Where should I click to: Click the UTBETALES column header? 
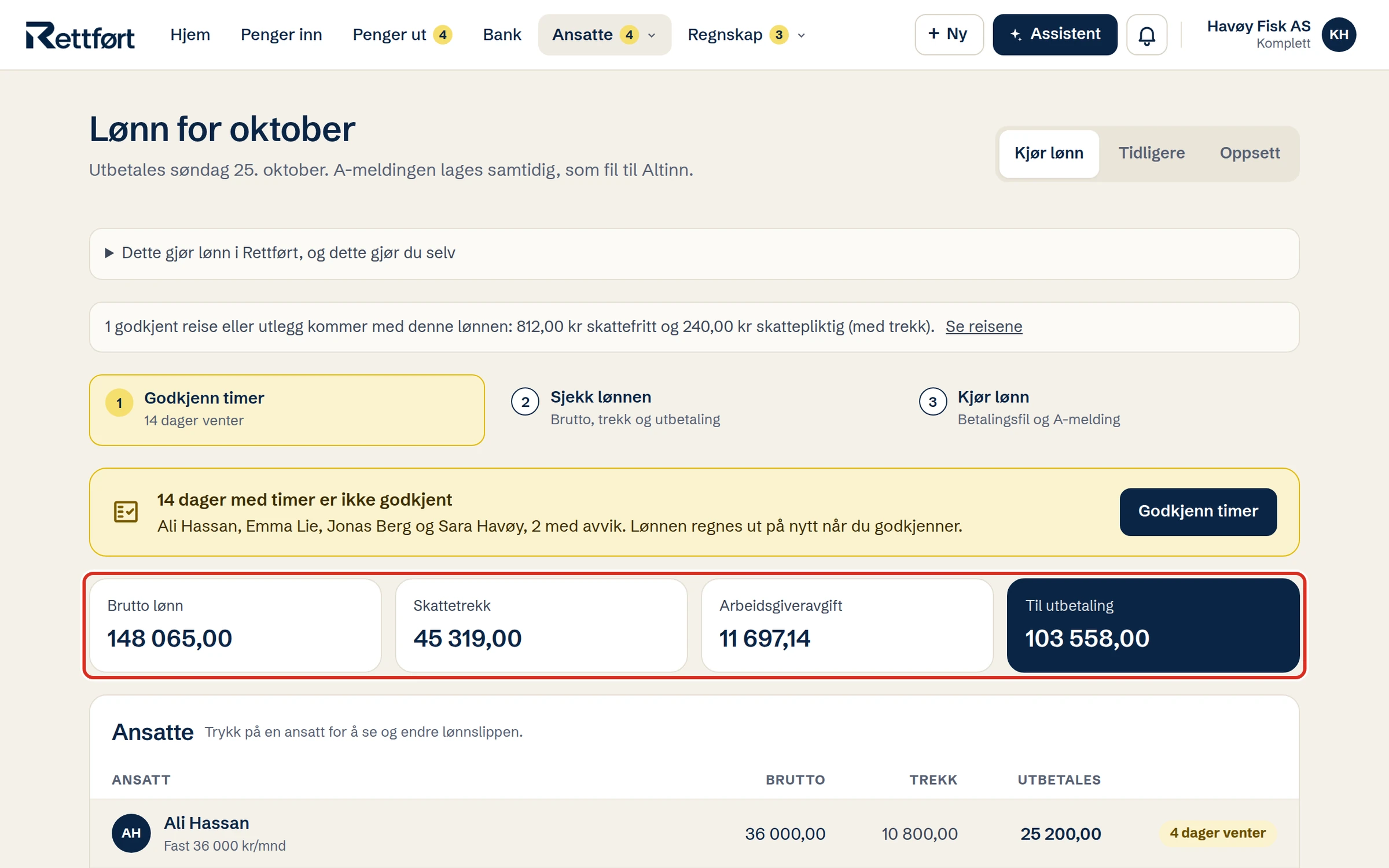pos(1059,780)
